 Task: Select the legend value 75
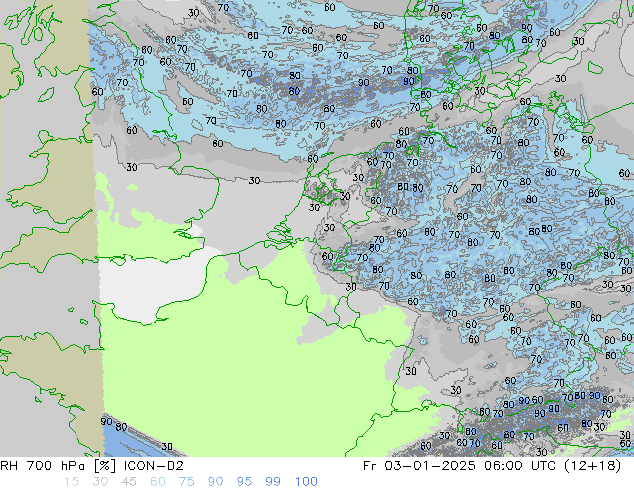pyautogui.click(x=186, y=482)
